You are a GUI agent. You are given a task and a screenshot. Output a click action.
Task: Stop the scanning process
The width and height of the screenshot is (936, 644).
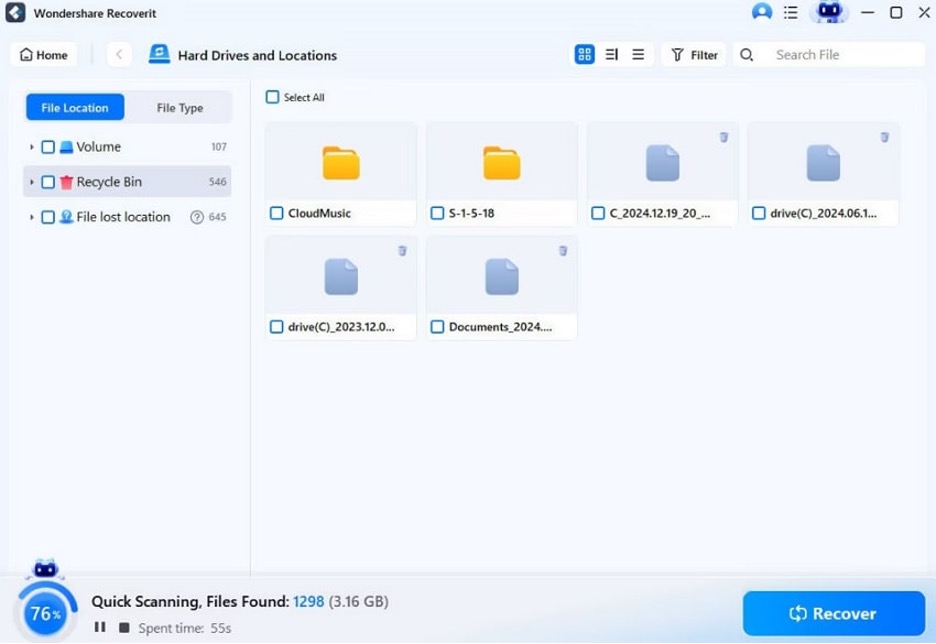point(124,627)
